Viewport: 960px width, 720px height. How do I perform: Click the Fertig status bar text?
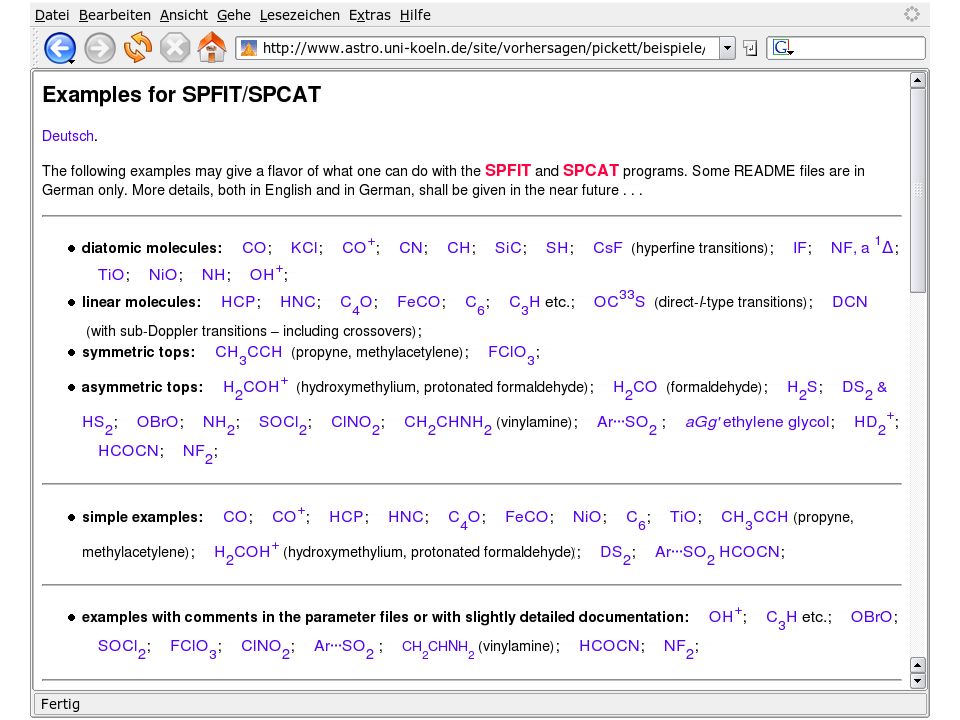(60, 704)
